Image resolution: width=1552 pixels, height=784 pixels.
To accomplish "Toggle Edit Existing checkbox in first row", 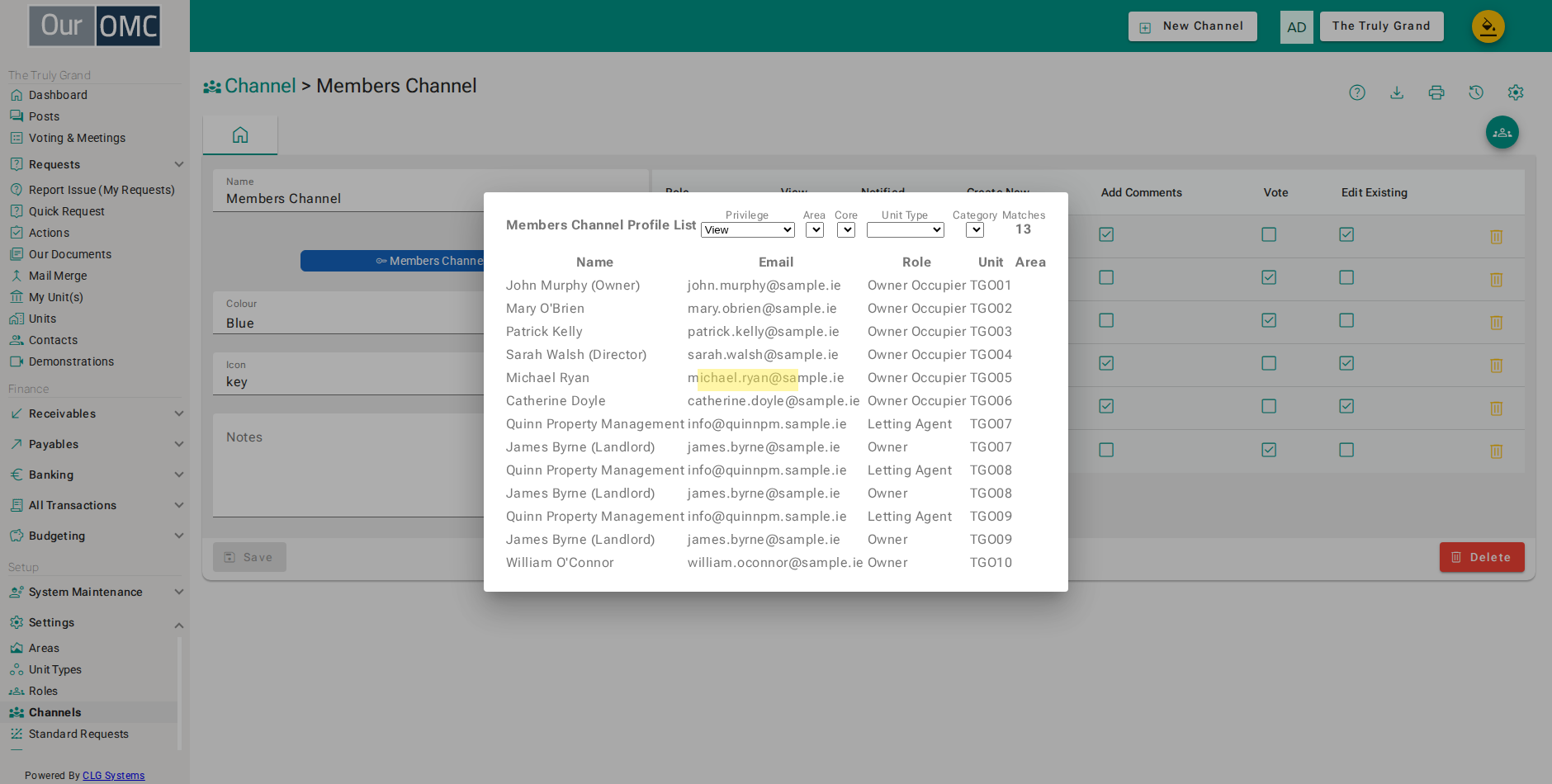I will (x=1346, y=234).
